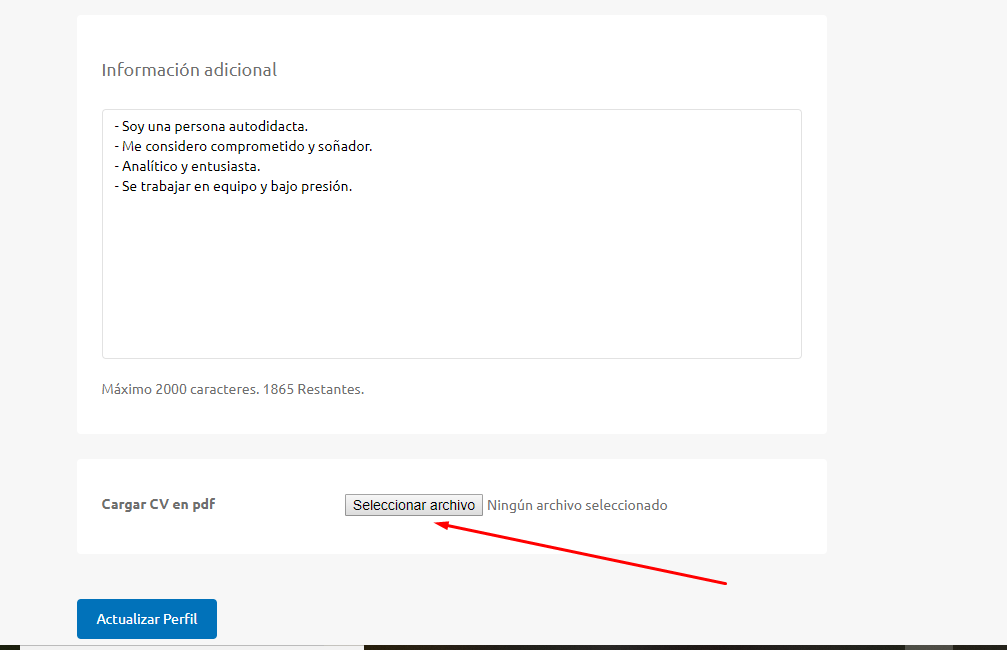Click the Seleccionar archivo button

coord(414,505)
